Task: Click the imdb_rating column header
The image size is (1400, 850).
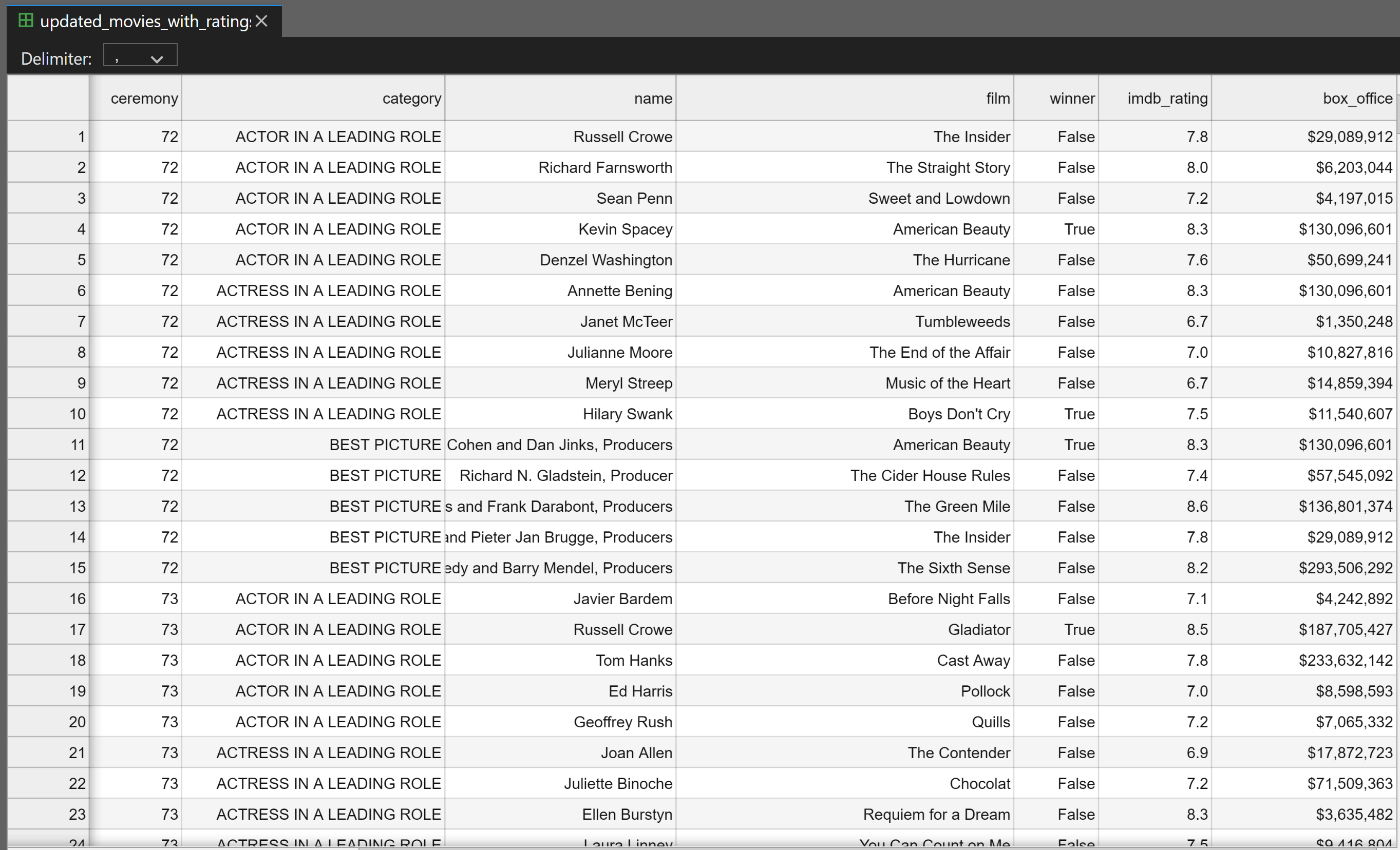Action: pyautogui.click(x=1155, y=98)
